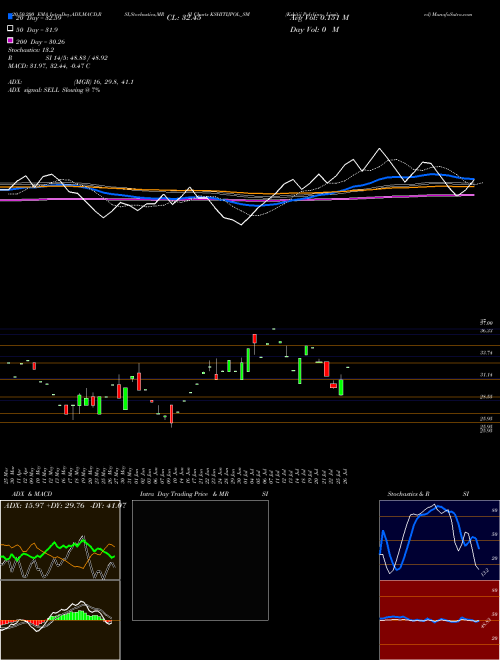Click the blue 20 Day legend swatch
The width and height of the screenshot is (500, 660).
tap(10, 16)
